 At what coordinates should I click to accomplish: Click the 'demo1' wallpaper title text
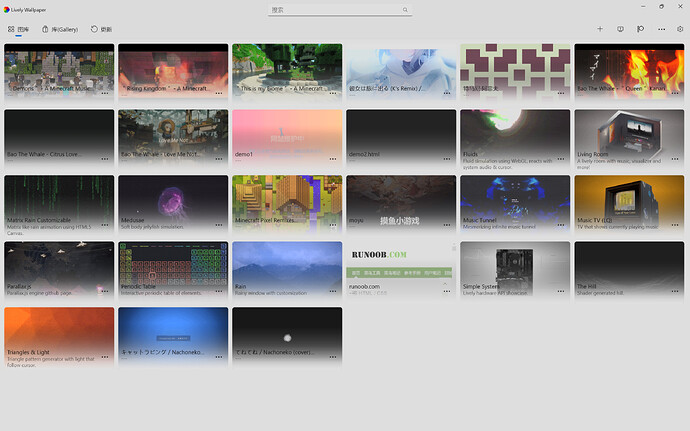pos(244,154)
